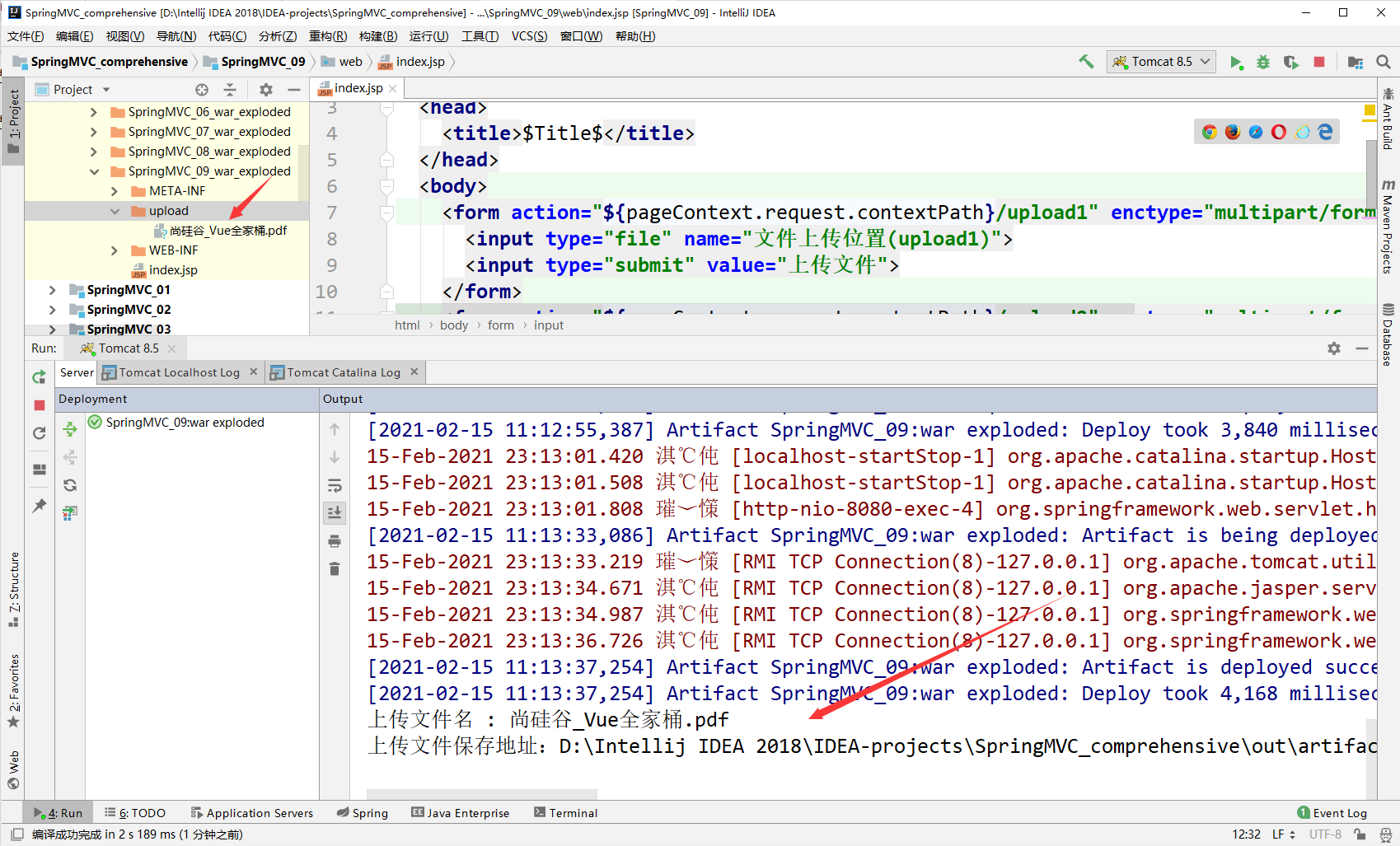Stop server with red square in Run panel
Viewport: 1400px width, 846px height.
39,405
